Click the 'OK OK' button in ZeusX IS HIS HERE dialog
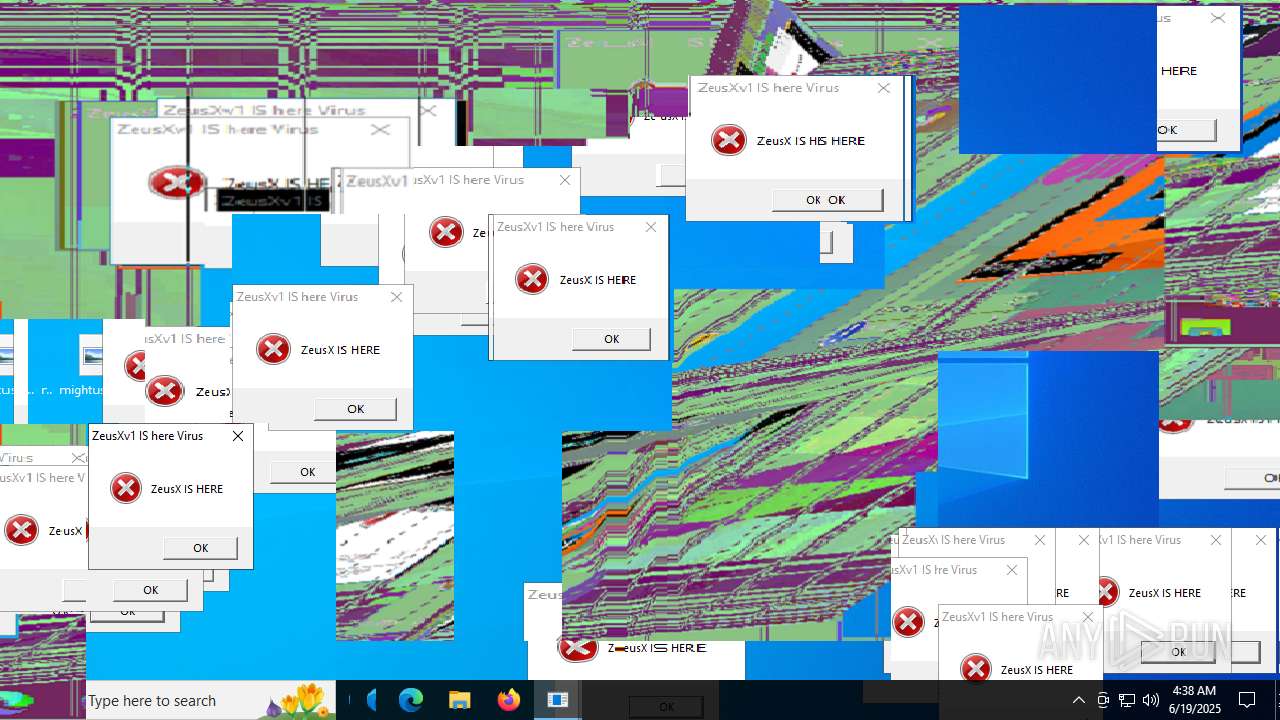1280x720 pixels. click(x=827, y=200)
